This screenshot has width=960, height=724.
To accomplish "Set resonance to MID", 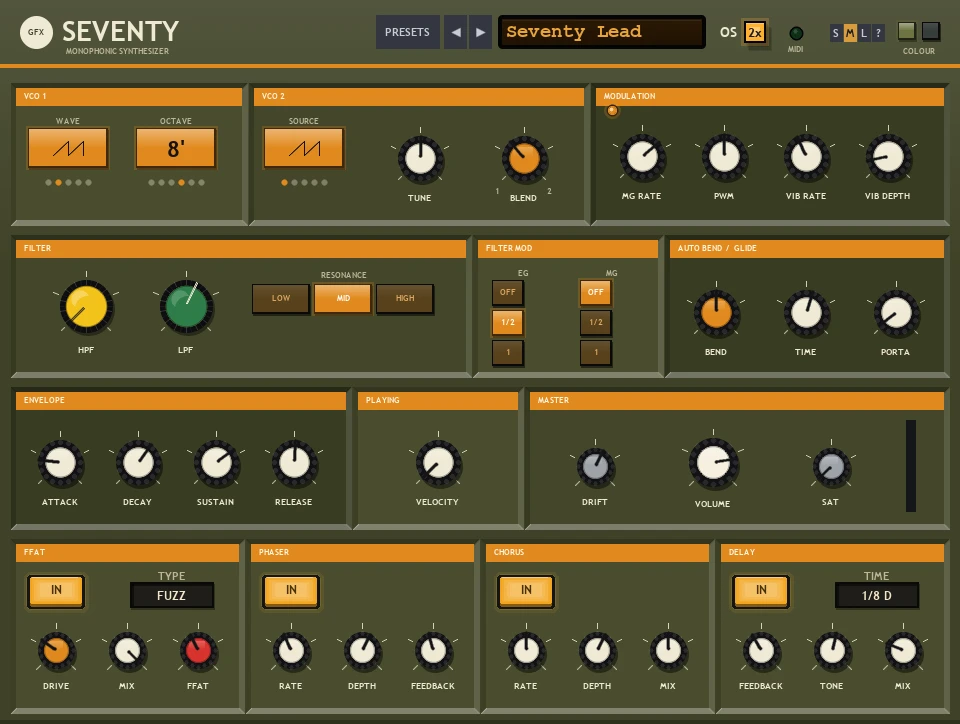I will coord(343,299).
